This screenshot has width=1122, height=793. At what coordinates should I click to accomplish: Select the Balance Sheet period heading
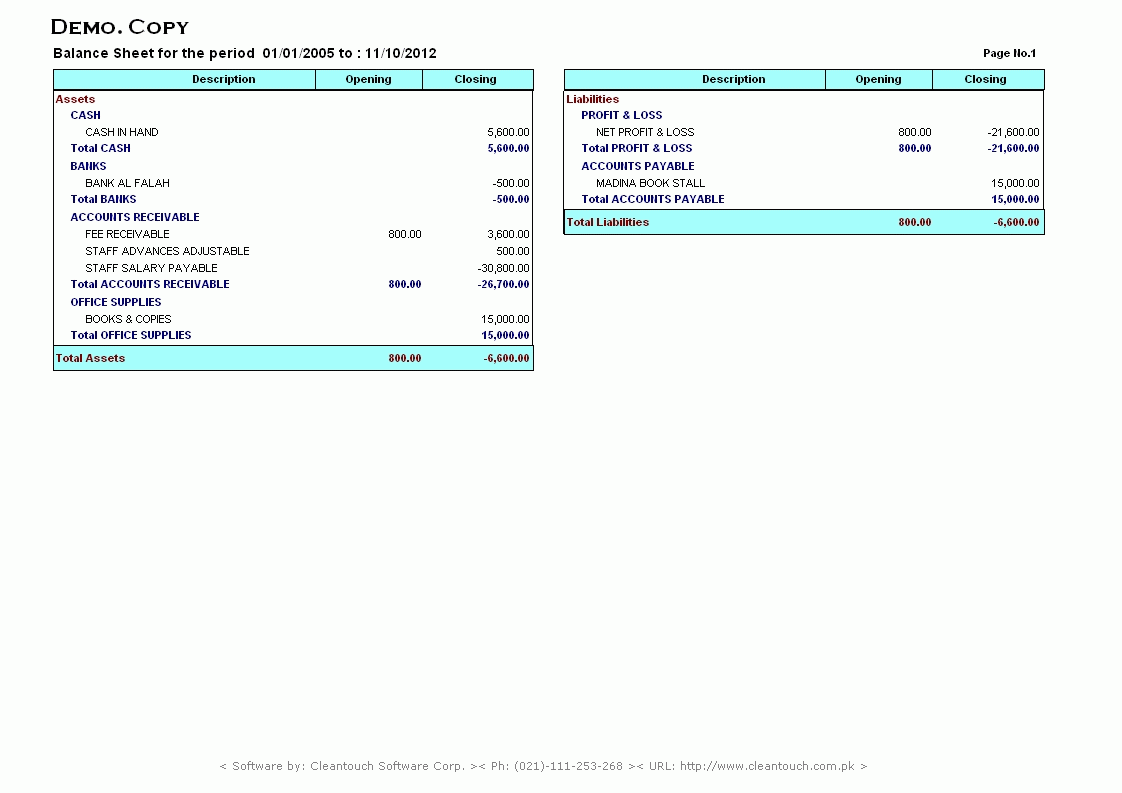pyautogui.click(x=245, y=53)
